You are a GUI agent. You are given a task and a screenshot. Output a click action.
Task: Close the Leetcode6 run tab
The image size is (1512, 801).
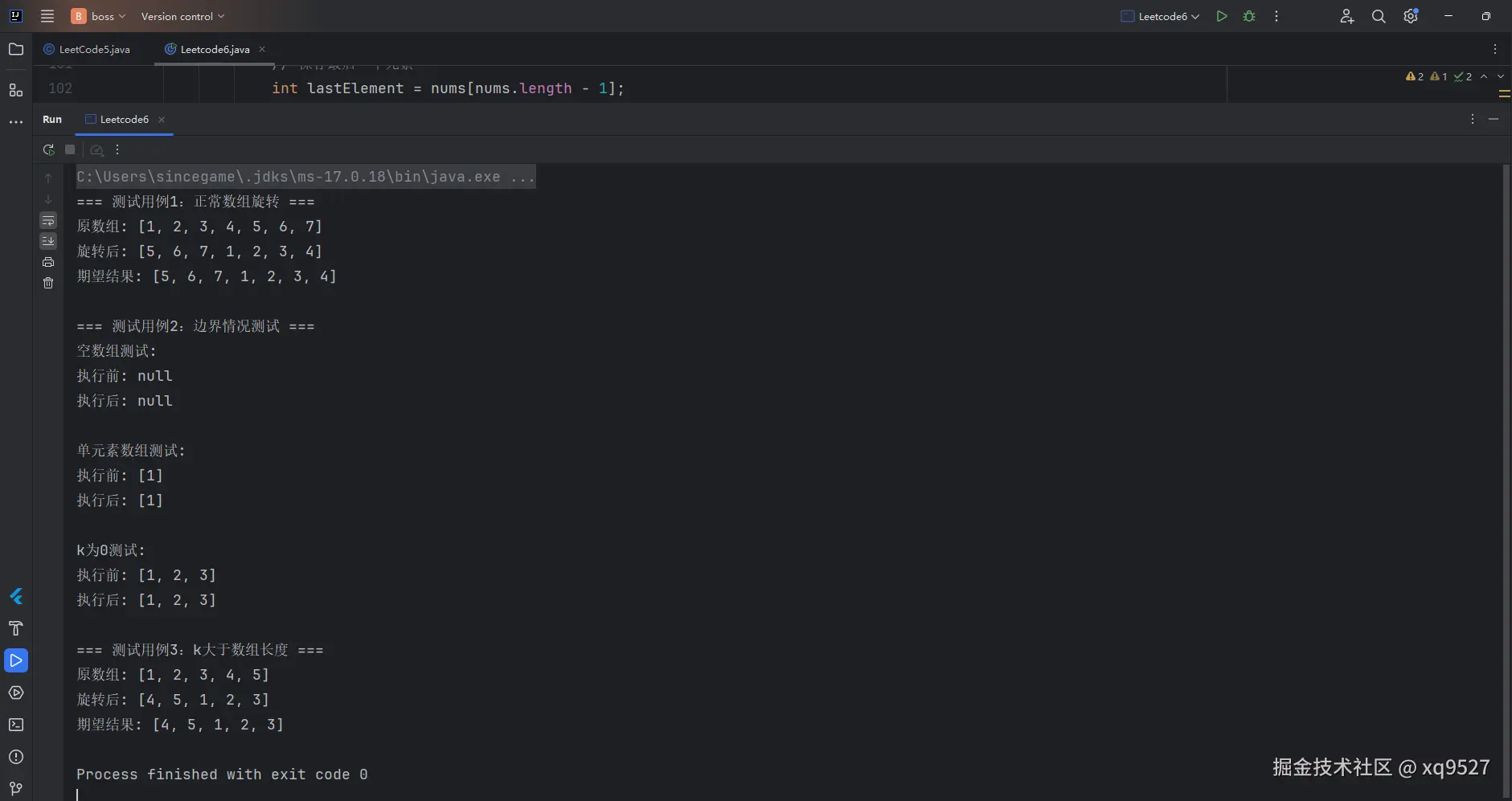(x=162, y=119)
